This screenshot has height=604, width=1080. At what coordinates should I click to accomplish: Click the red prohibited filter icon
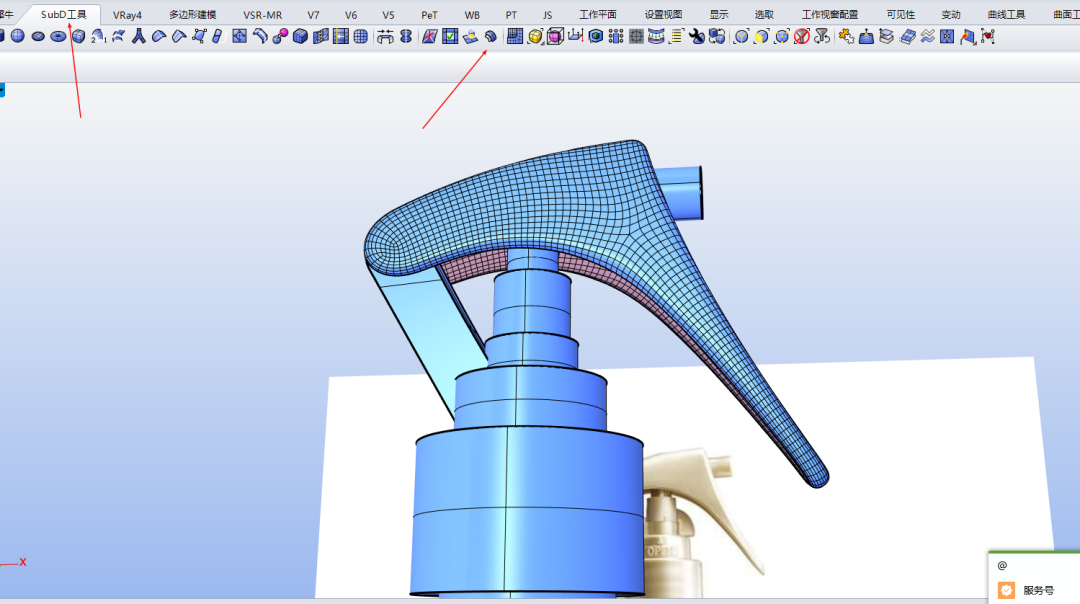point(802,37)
